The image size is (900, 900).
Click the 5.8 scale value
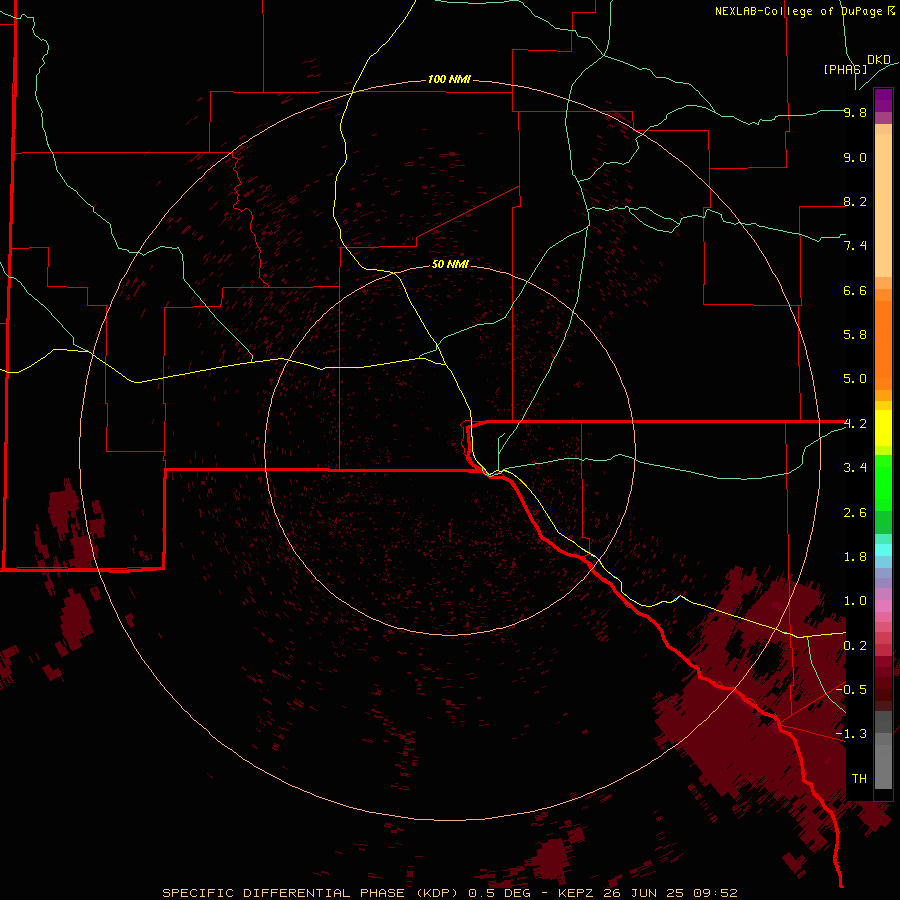[855, 335]
